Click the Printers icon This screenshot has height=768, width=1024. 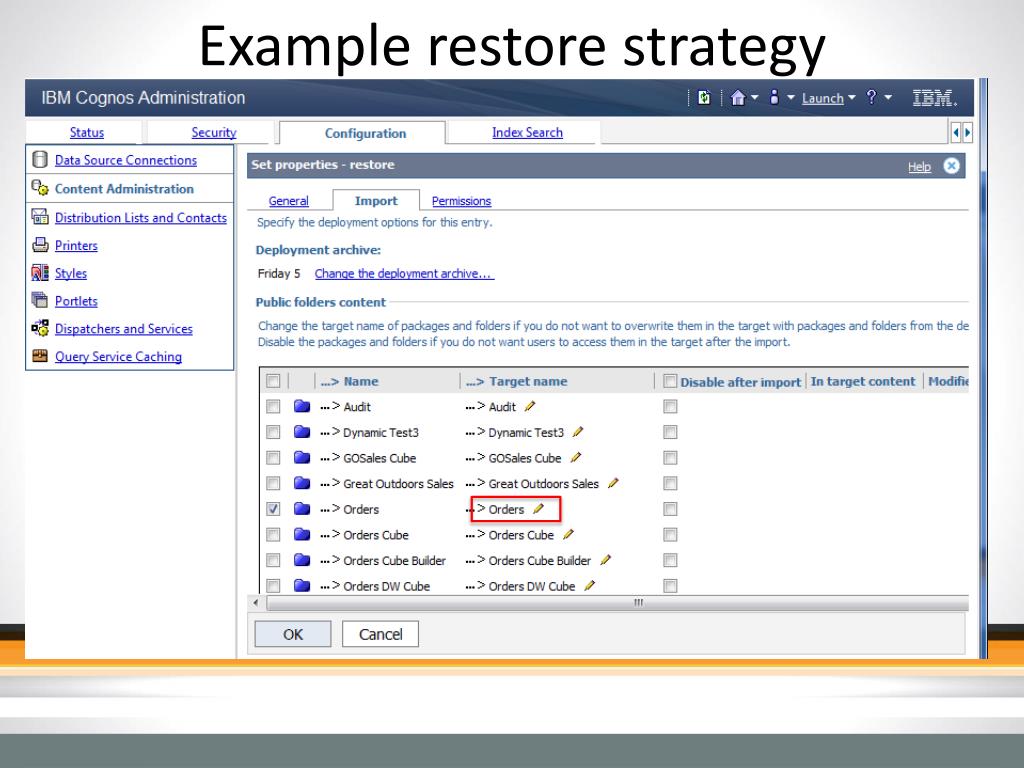(40, 245)
